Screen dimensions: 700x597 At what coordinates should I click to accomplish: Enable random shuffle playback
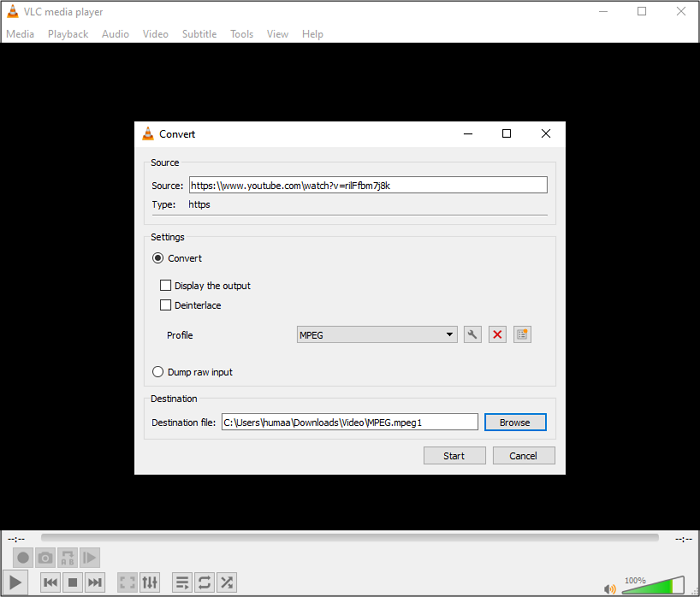click(227, 582)
